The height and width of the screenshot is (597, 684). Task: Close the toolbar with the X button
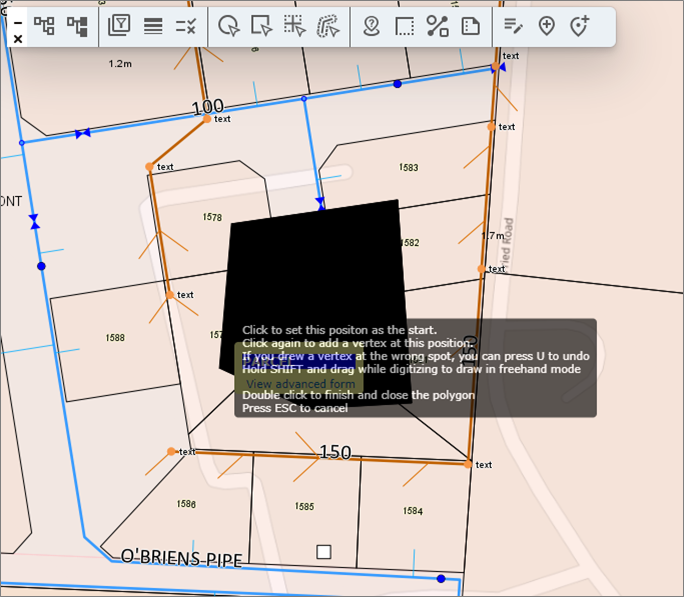[x=17, y=39]
